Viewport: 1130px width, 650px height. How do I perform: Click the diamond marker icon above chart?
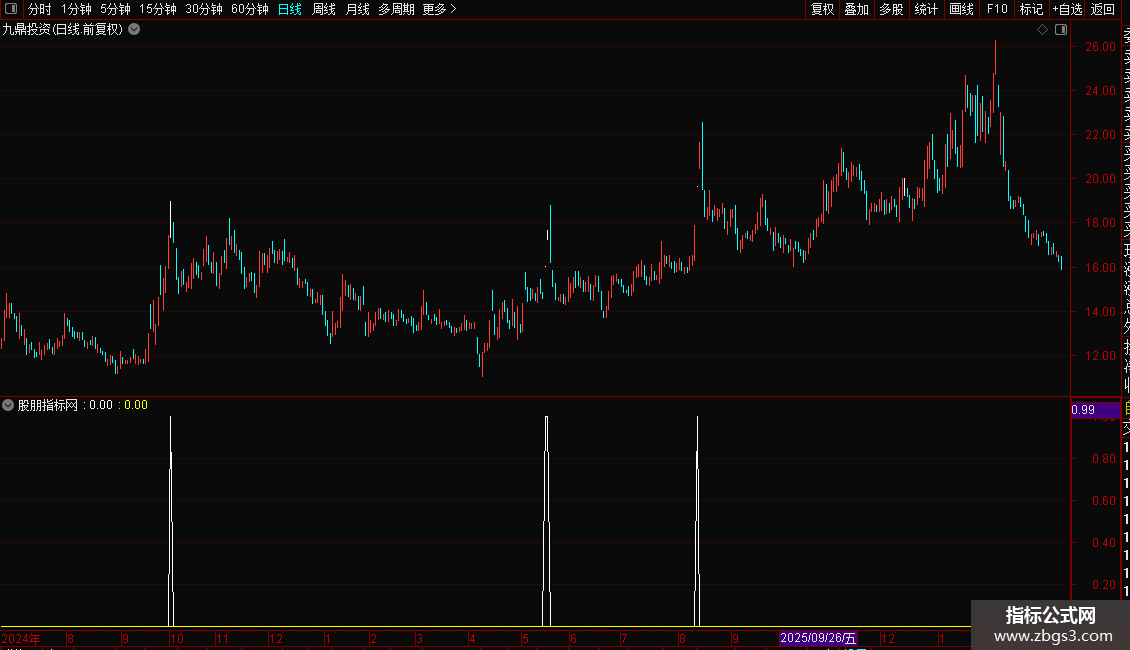click(x=1042, y=30)
